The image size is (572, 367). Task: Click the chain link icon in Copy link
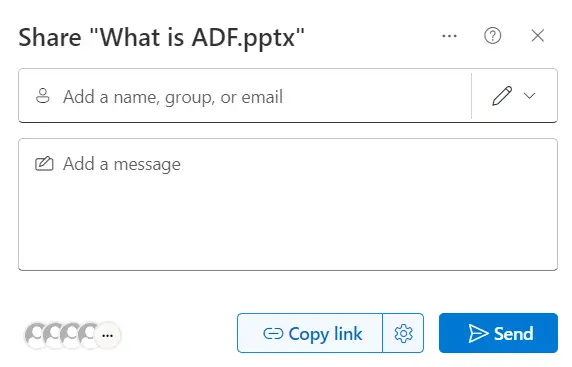tap(273, 333)
